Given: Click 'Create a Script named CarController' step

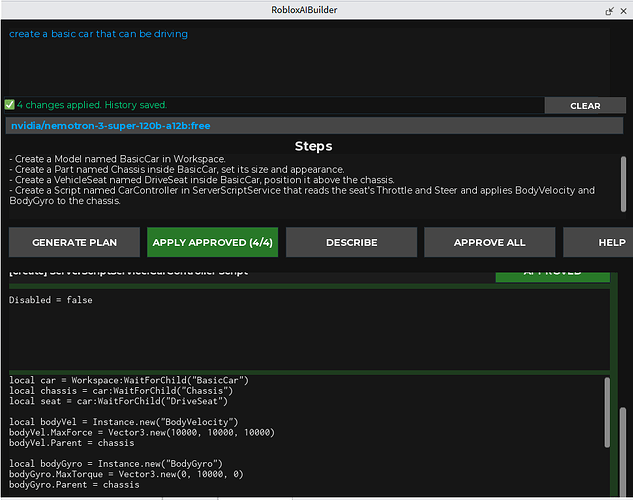Looking at the screenshot, I should (302, 195).
